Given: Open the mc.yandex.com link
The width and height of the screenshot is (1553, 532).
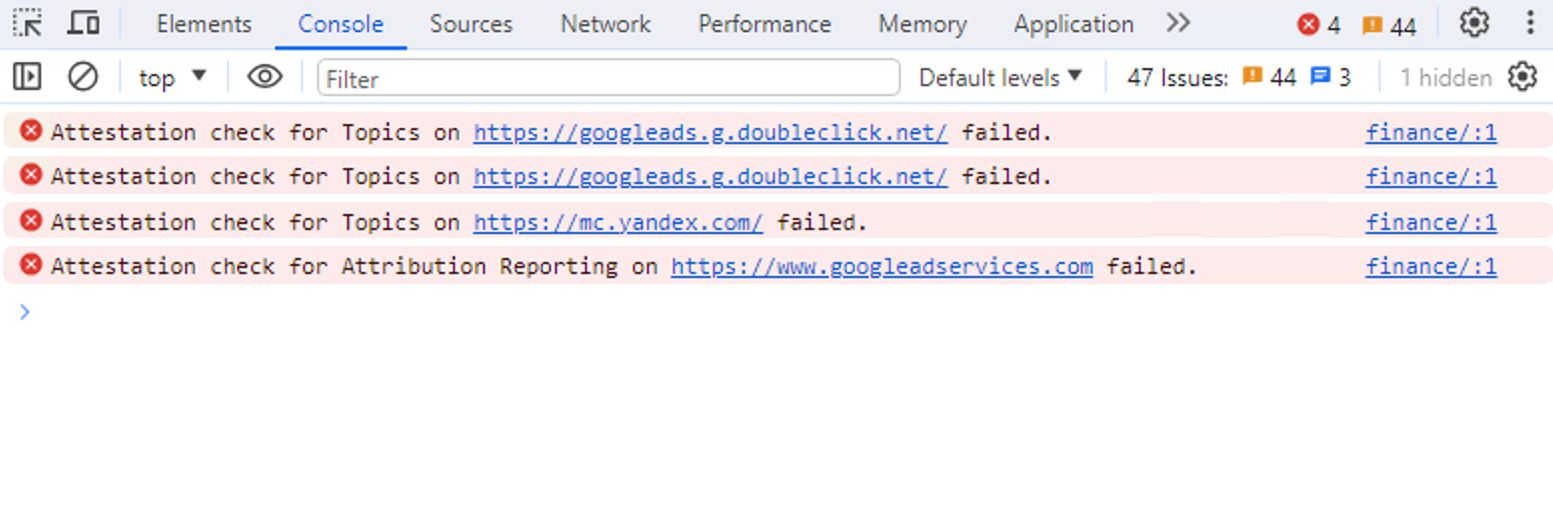Looking at the screenshot, I should click(618, 222).
